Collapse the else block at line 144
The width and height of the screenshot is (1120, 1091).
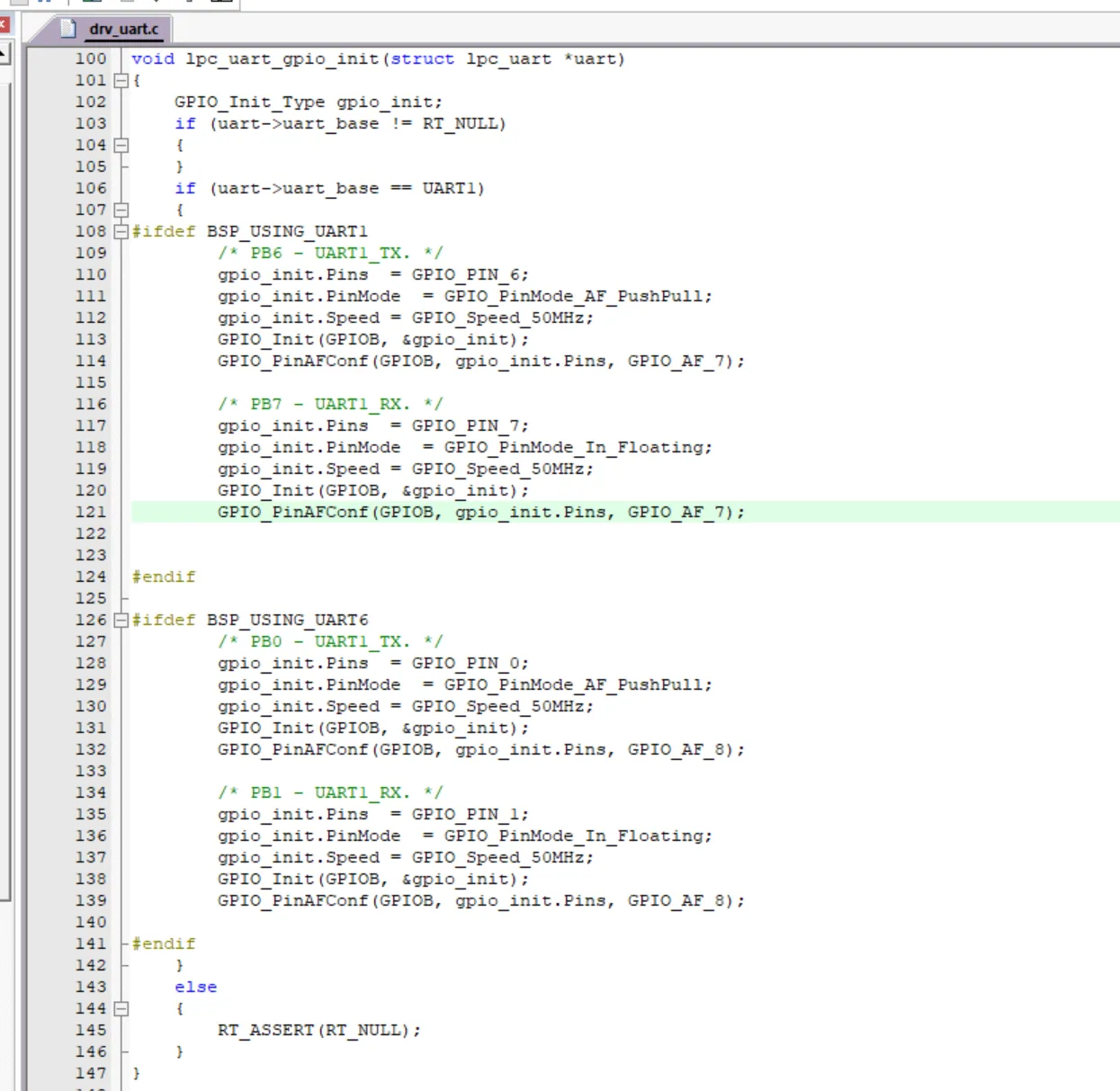click(121, 1008)
